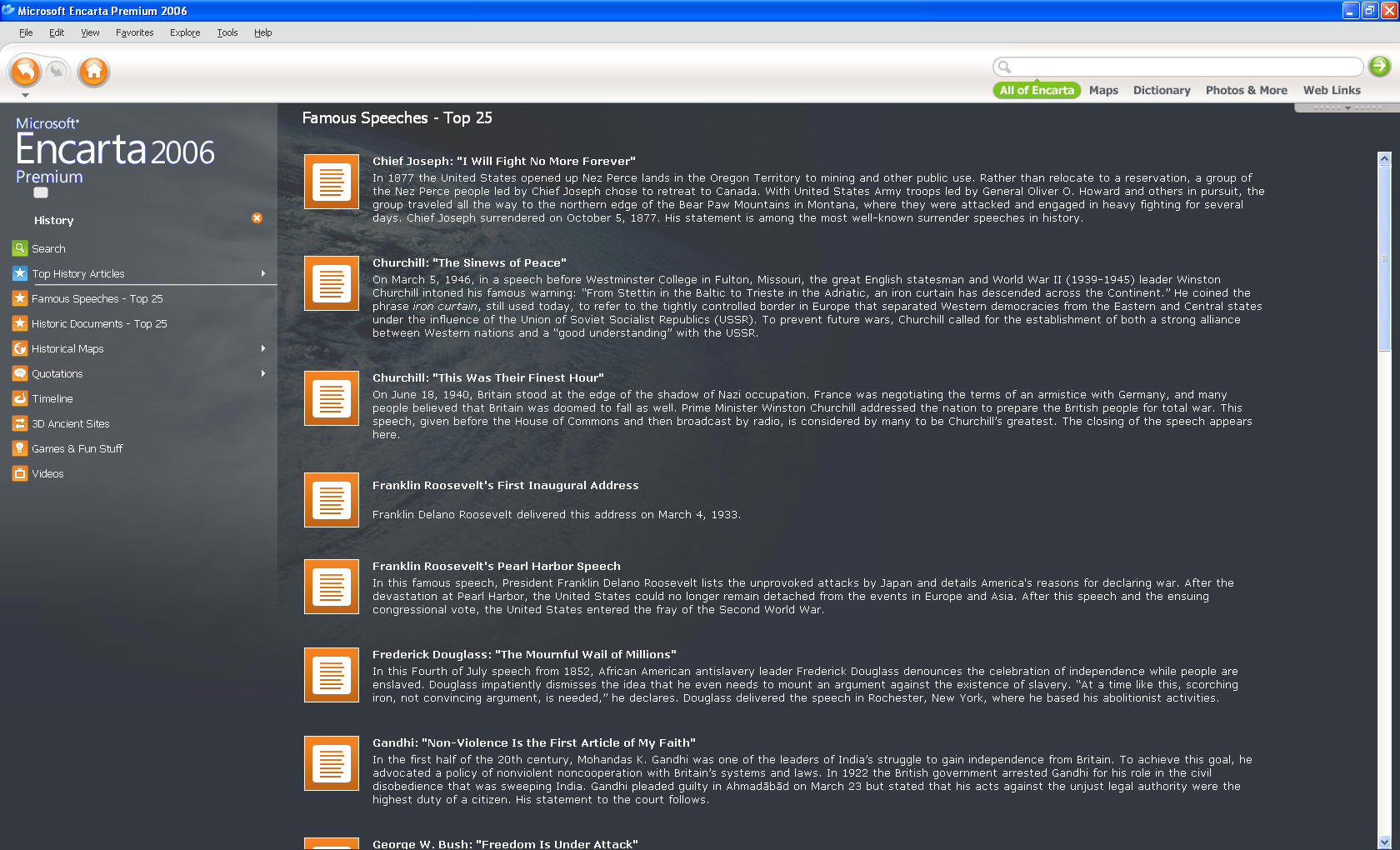
Task: Expand the Quotations submenu arrow
Action: pos(263,373)
